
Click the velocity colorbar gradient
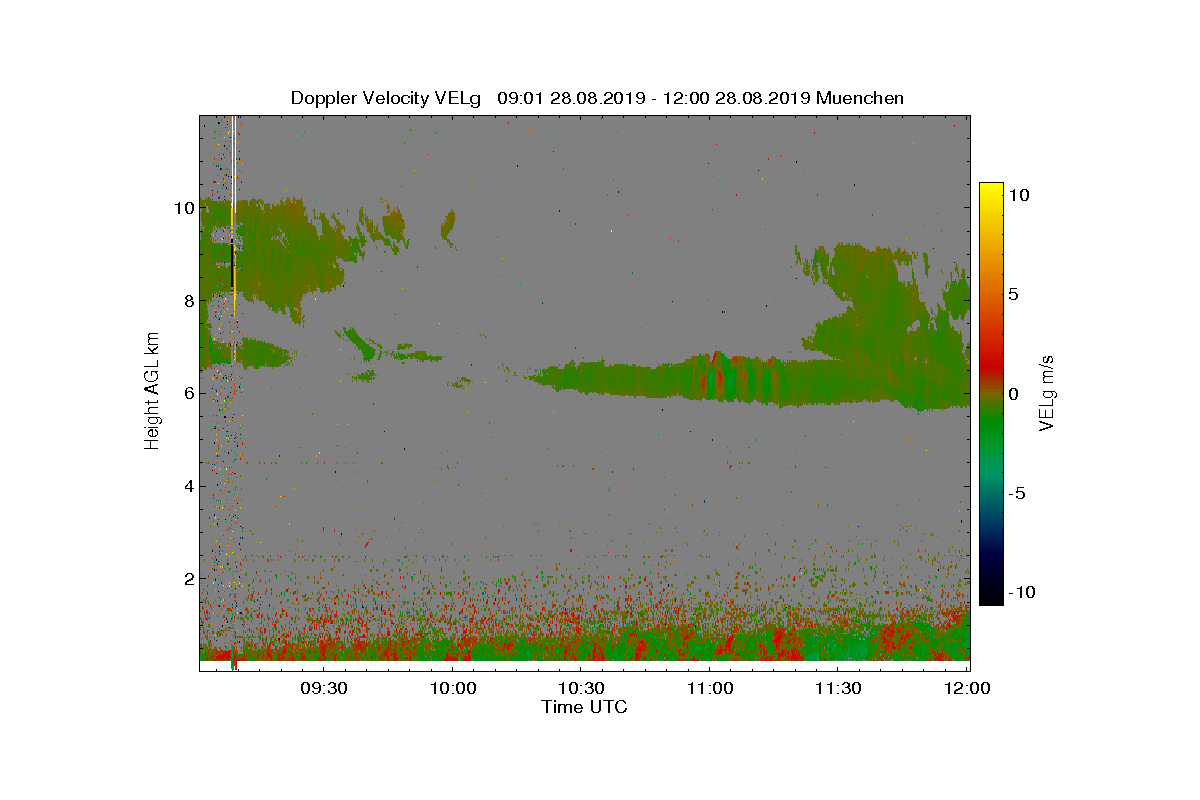(x=991, y=394)
